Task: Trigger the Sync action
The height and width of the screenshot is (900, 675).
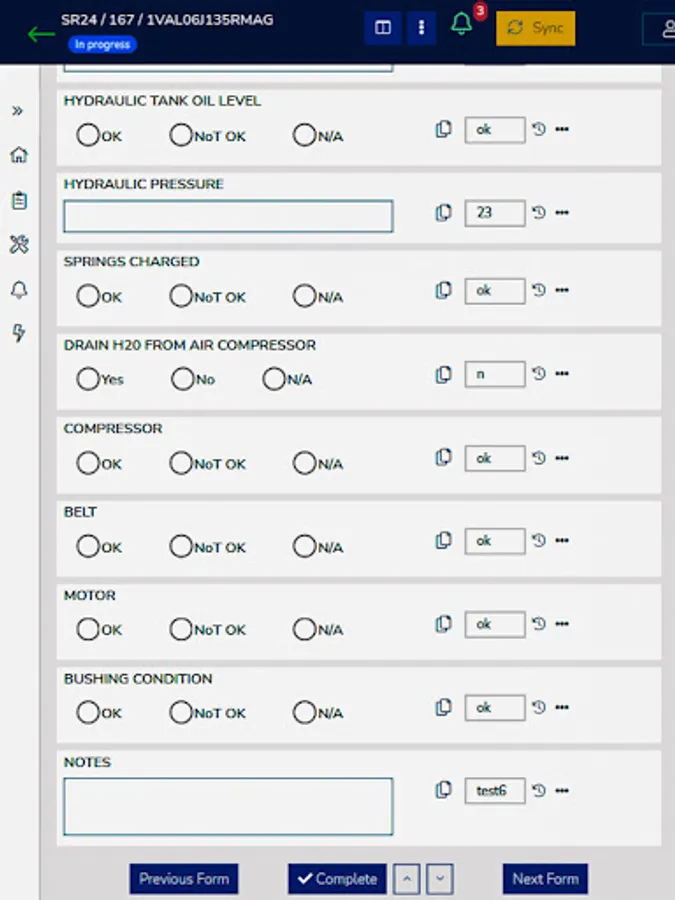Action: pyautogui.click(x=536, y=28)
